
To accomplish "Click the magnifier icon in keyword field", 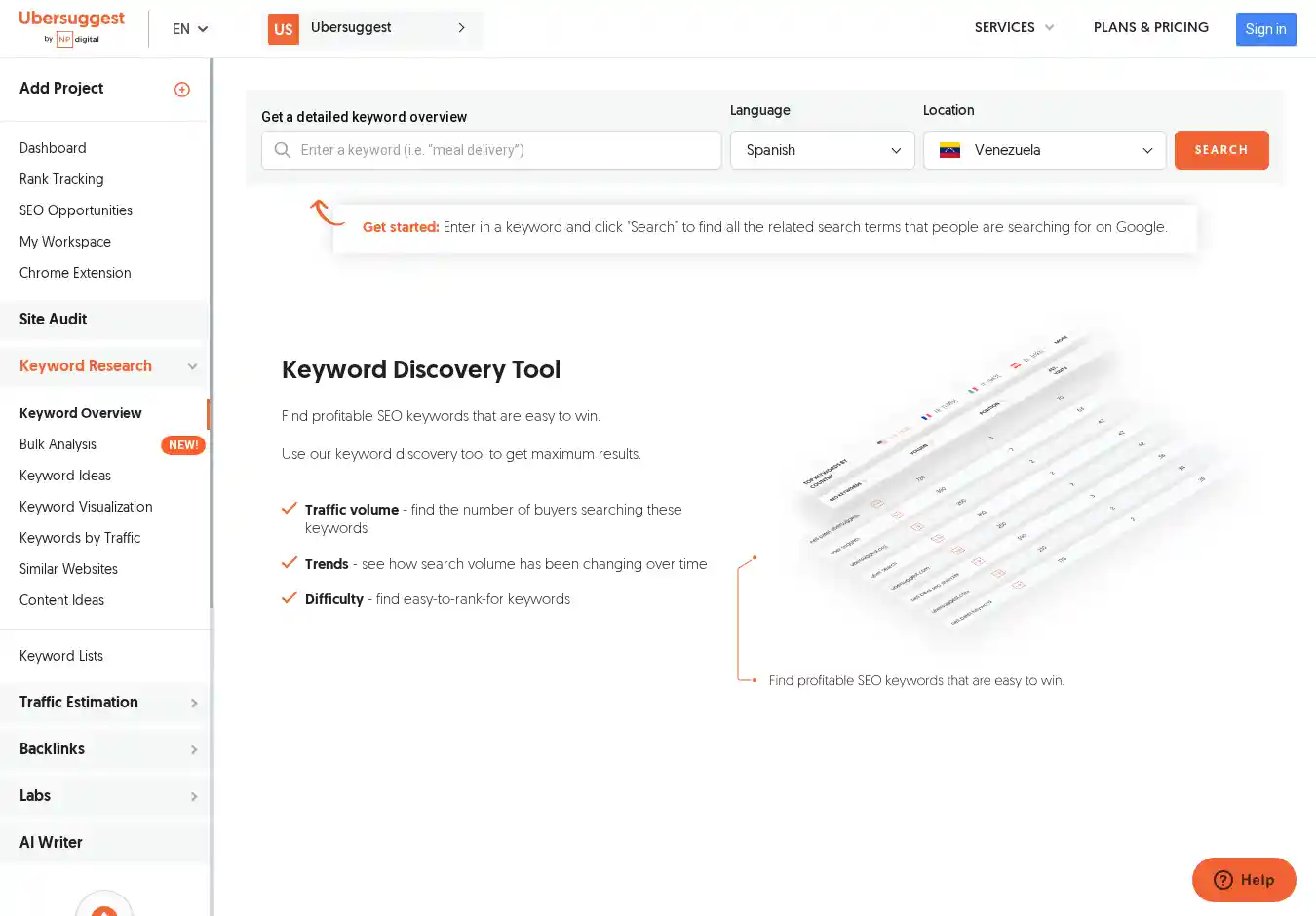I will [283, 150].
